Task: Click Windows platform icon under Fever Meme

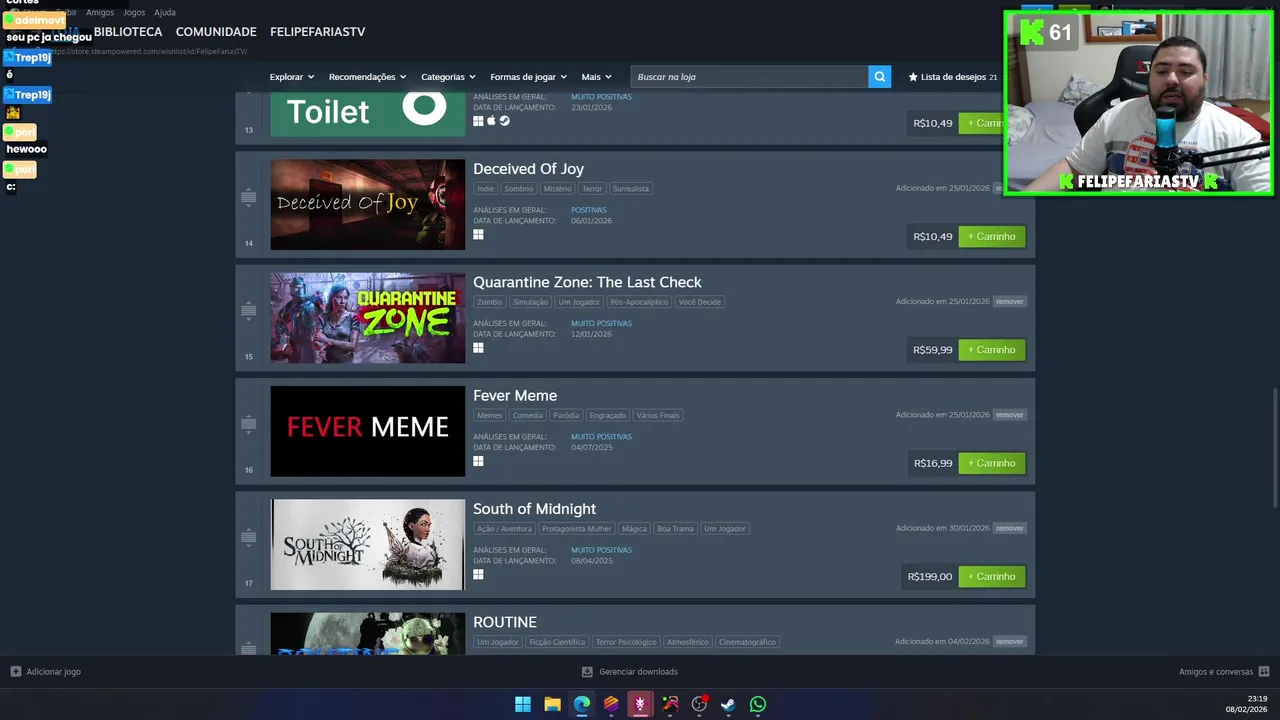Action: click(x=478, y=461)
